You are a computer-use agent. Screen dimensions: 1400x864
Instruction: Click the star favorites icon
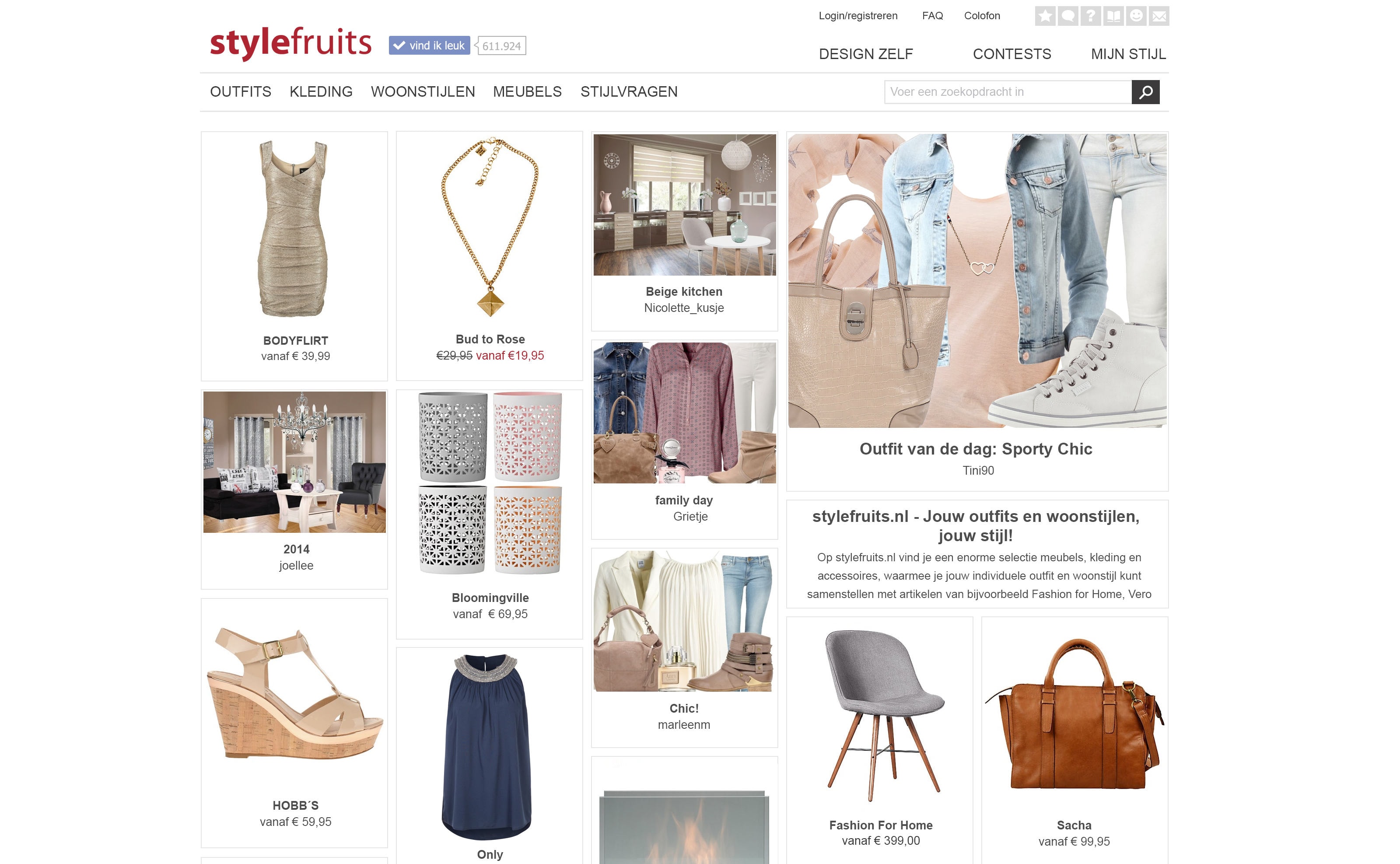1045,16
